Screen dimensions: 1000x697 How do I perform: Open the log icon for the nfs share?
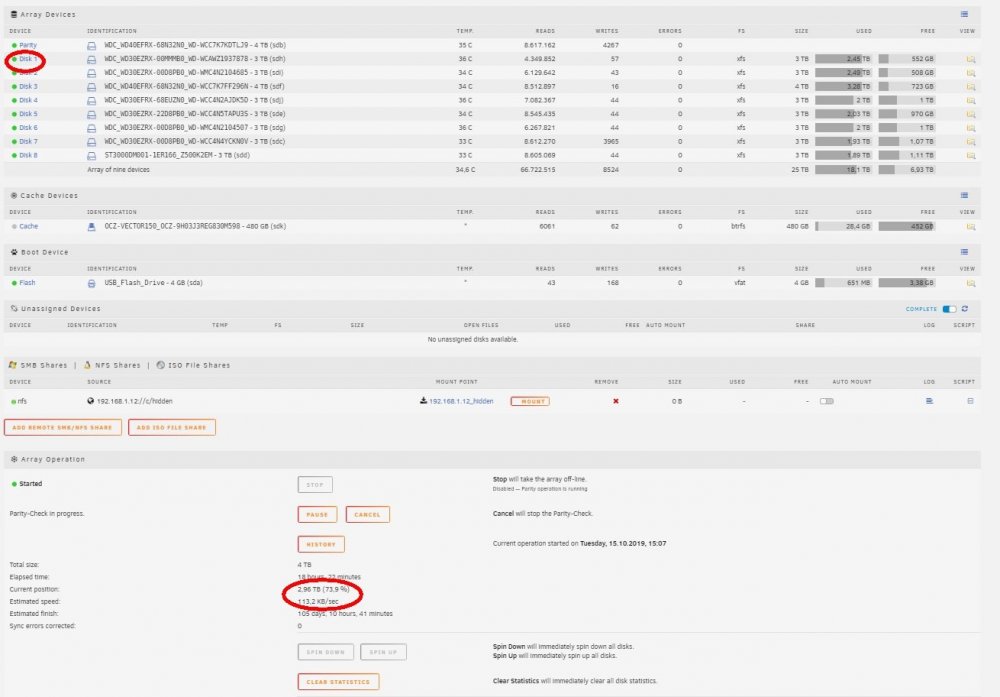929,401
